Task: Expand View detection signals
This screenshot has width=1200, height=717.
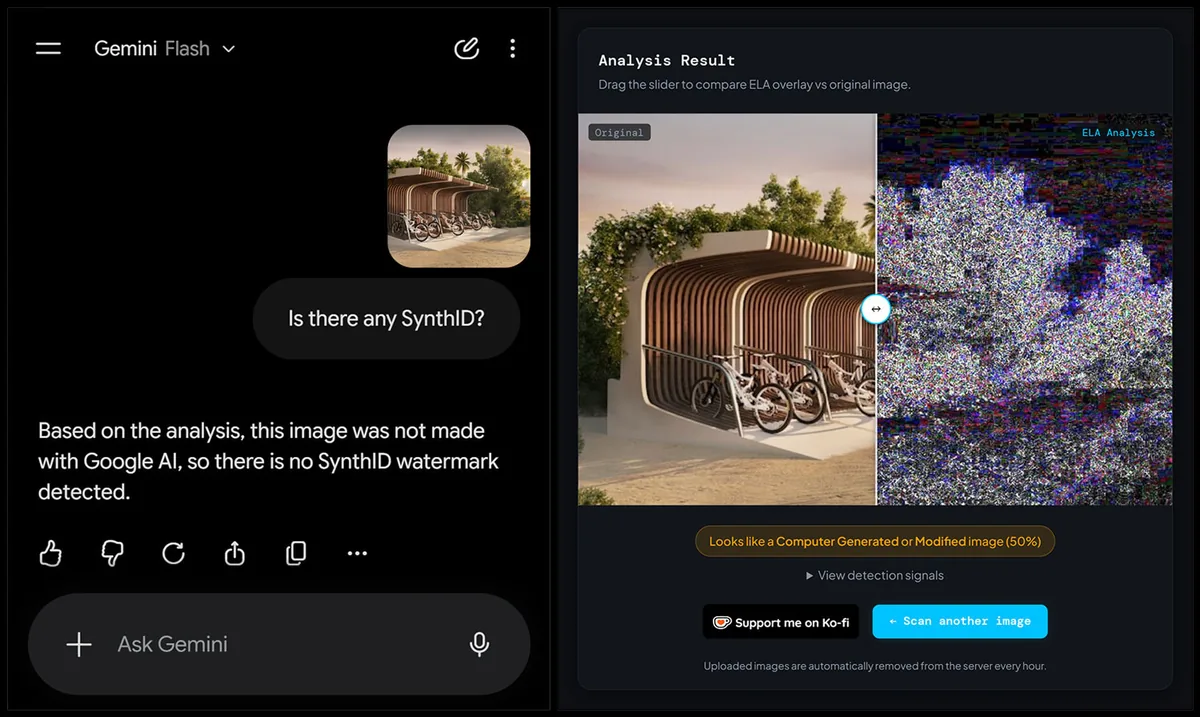Action: (875, 575)
